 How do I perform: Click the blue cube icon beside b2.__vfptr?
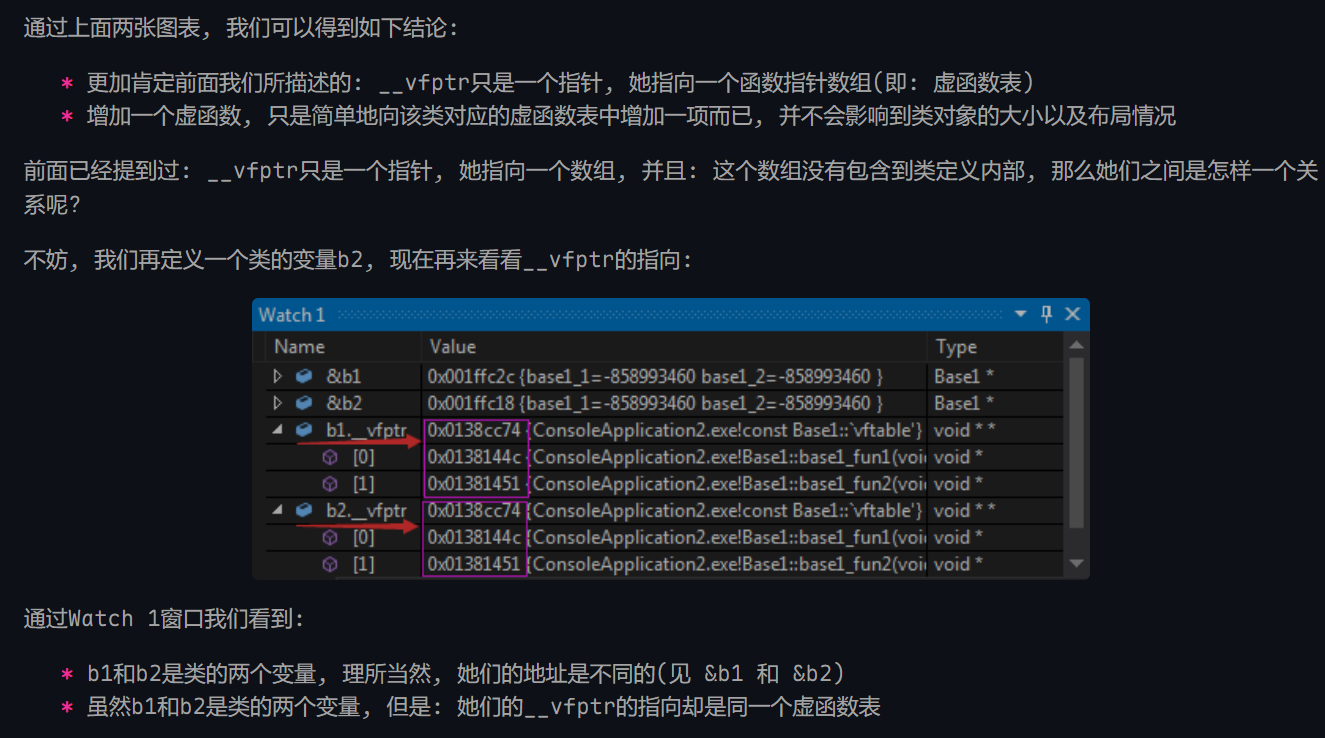click(304, 510)
